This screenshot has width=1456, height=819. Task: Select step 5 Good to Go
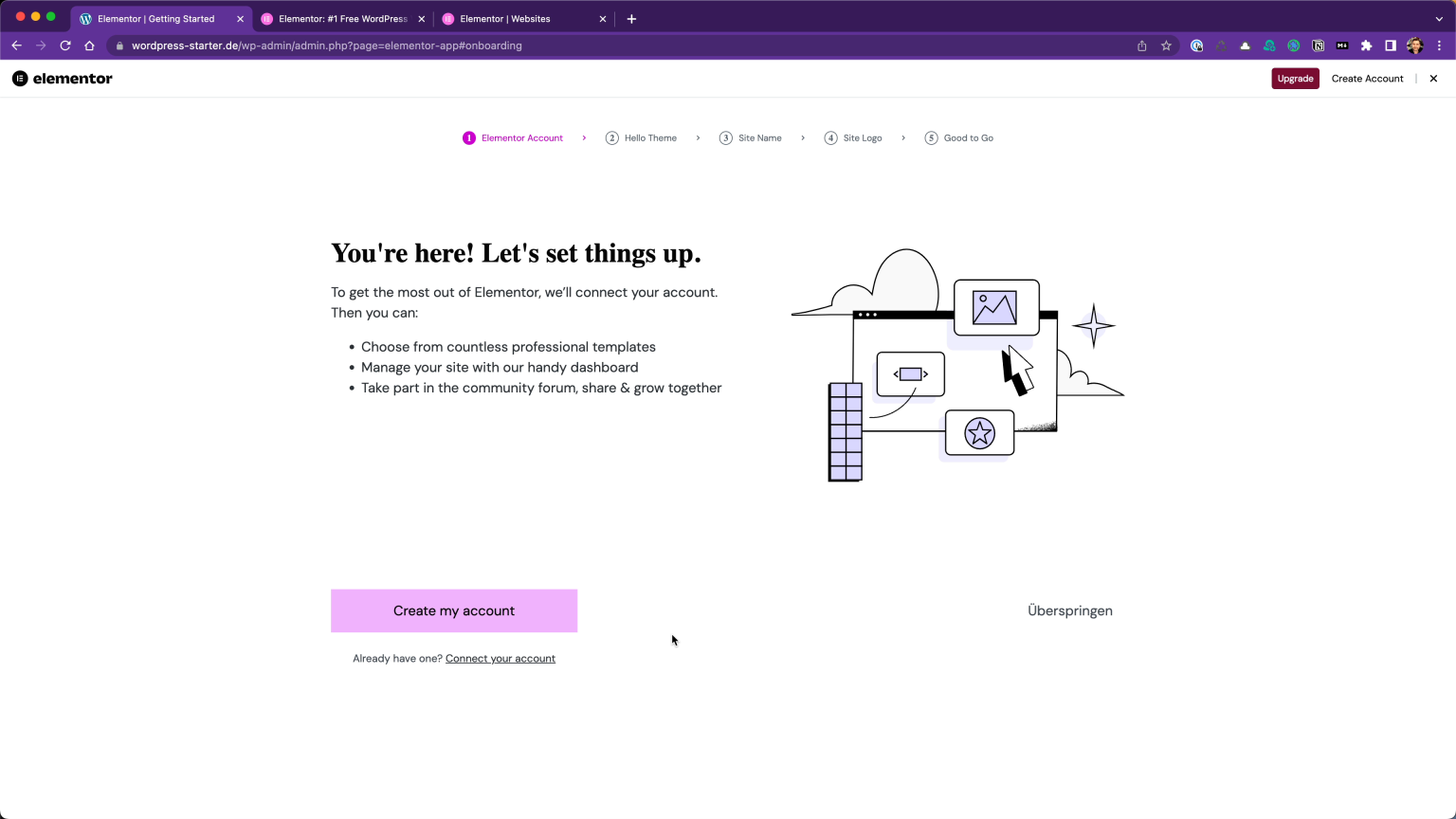pos(958,137)
